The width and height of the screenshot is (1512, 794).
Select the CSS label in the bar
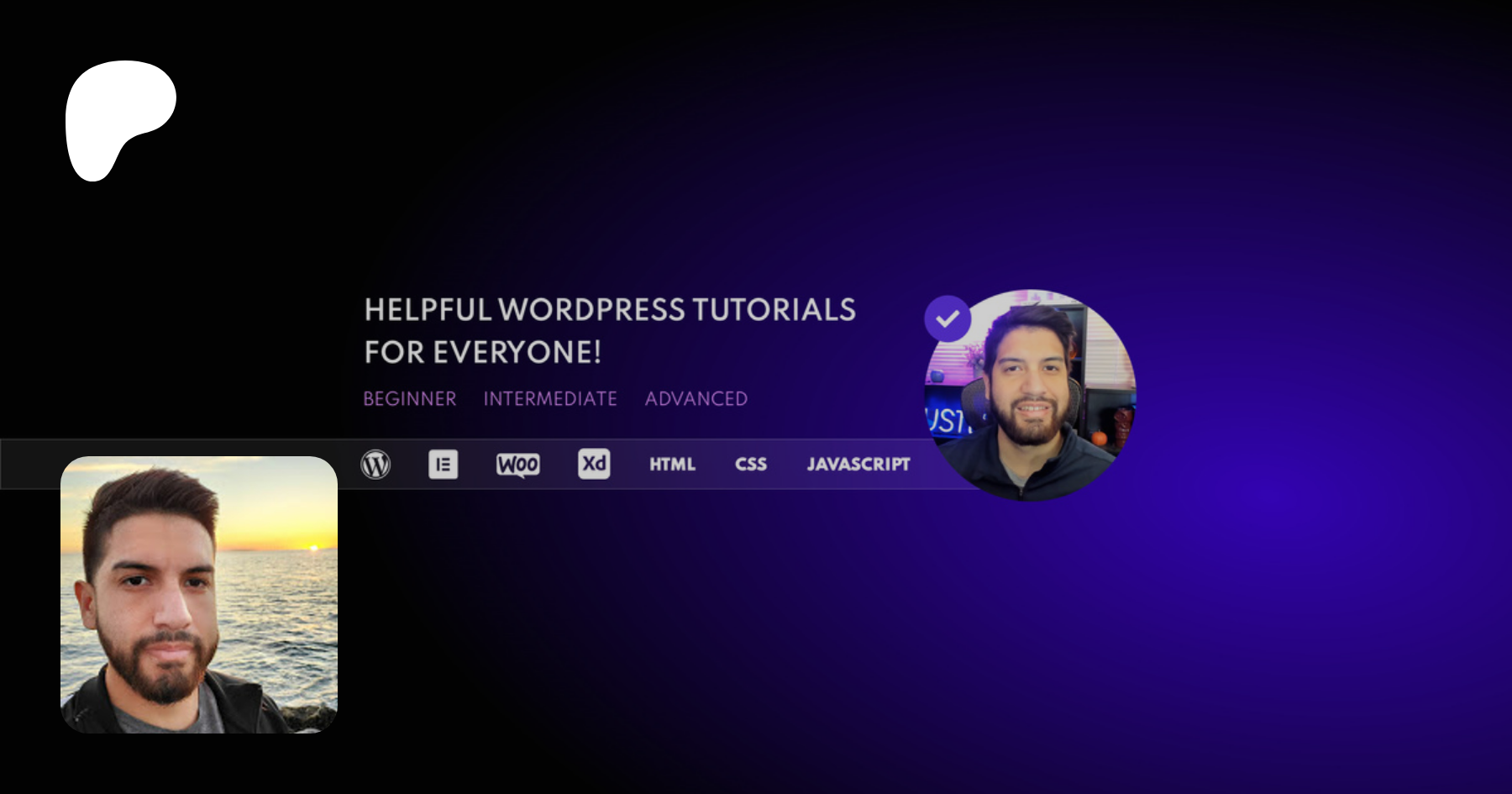coord(750,465)
